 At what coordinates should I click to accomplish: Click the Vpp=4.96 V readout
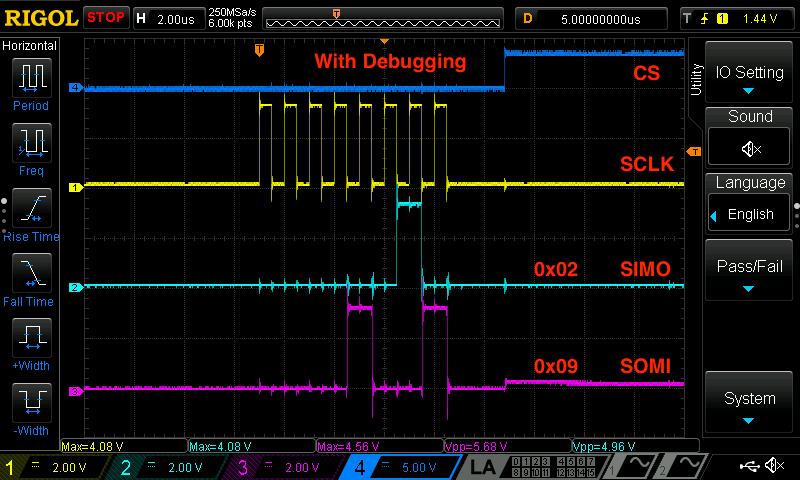[603, 447]
